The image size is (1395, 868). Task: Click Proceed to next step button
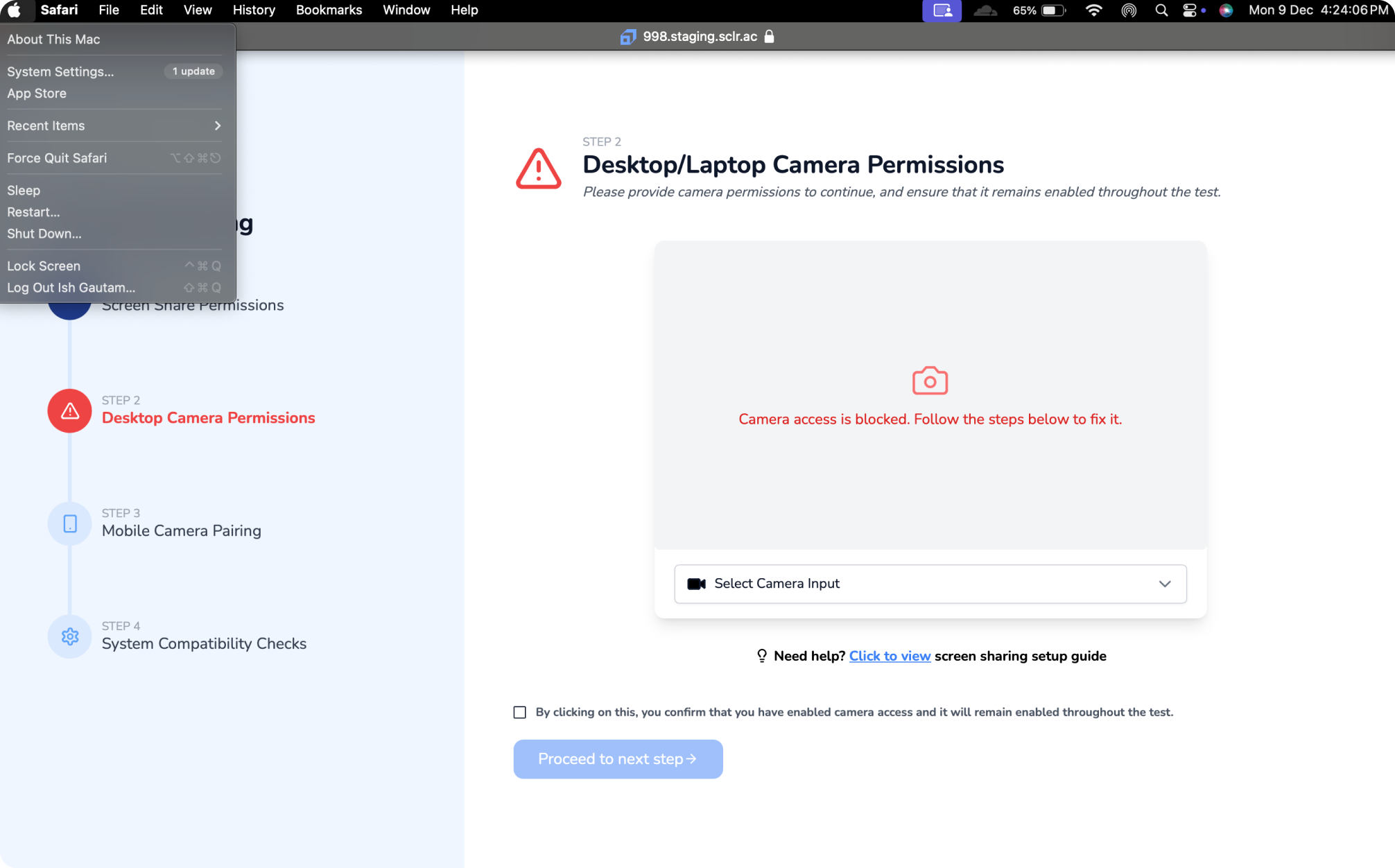[618, 759]
